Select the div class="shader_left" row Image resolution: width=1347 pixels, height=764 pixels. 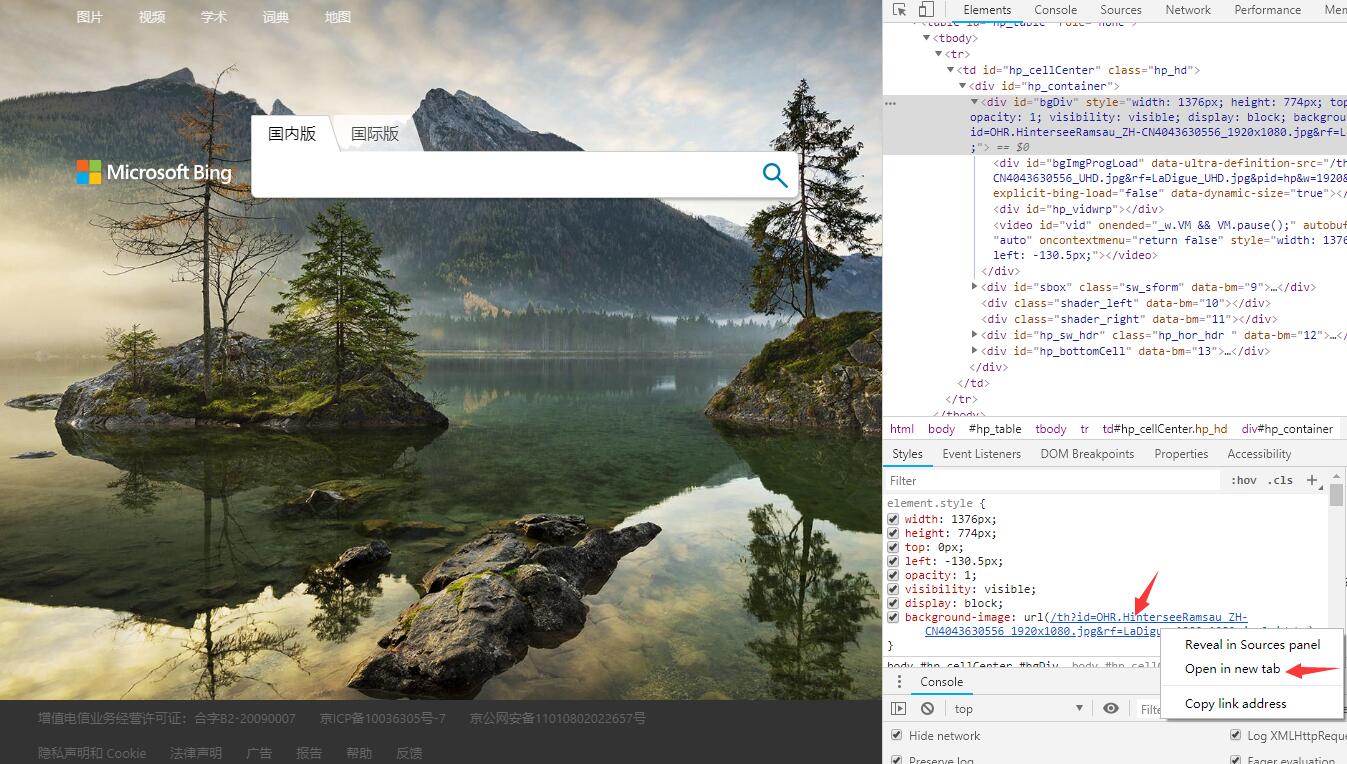(x=1126, y=303)
